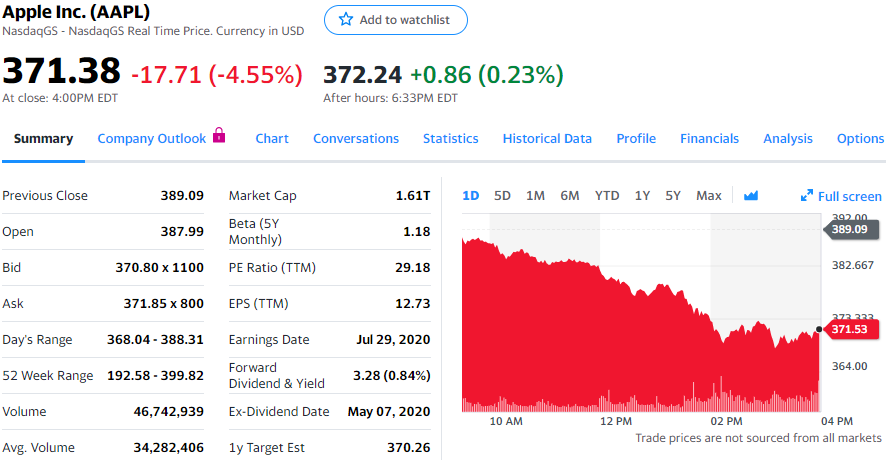Select the 1D chart range
The image size is (886, 460).
471,196
